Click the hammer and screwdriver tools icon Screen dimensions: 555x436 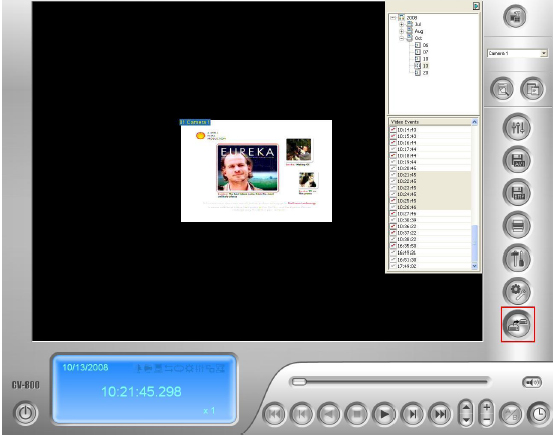(x=517, y=259)
